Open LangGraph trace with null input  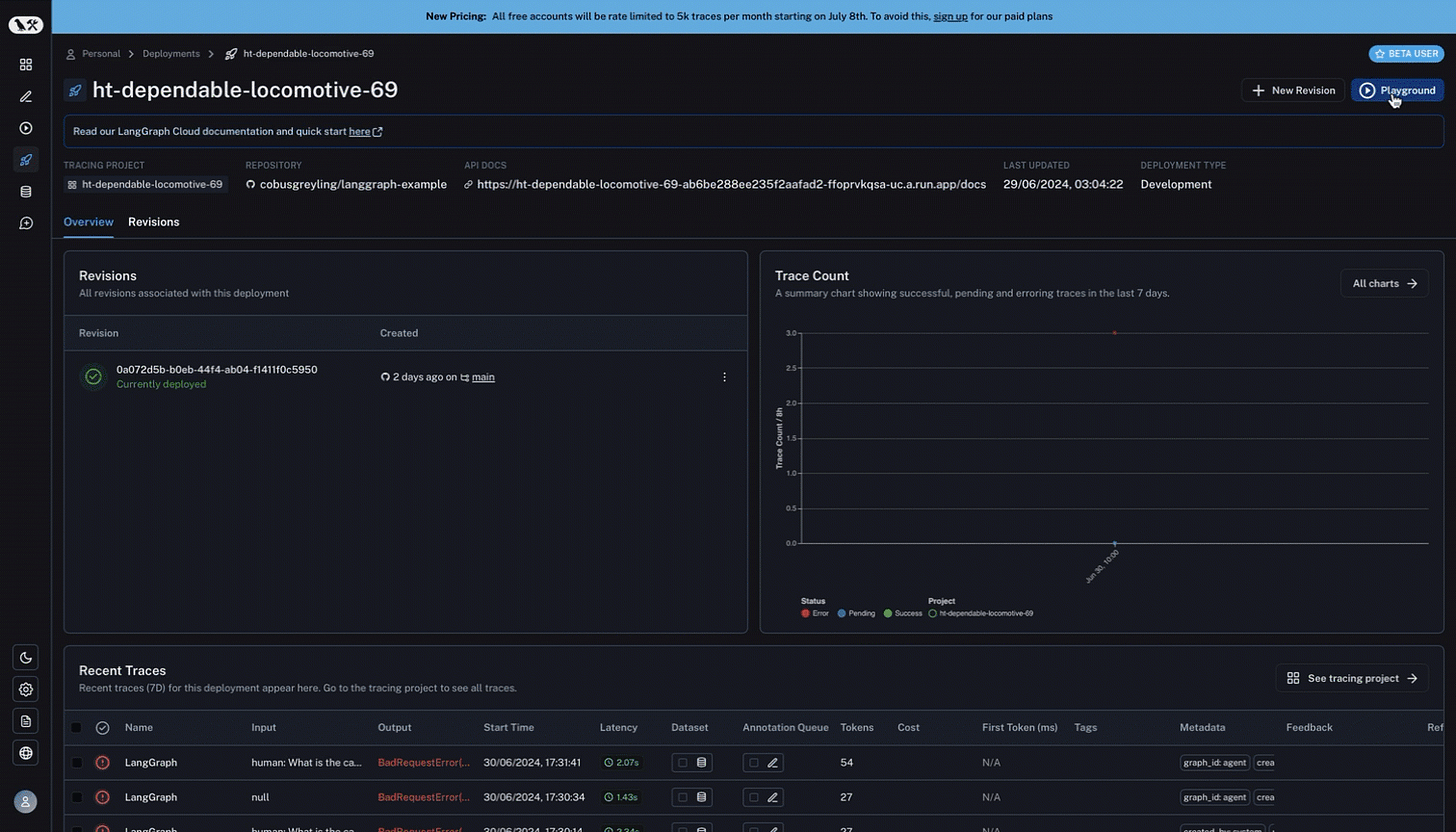[151, 798]
